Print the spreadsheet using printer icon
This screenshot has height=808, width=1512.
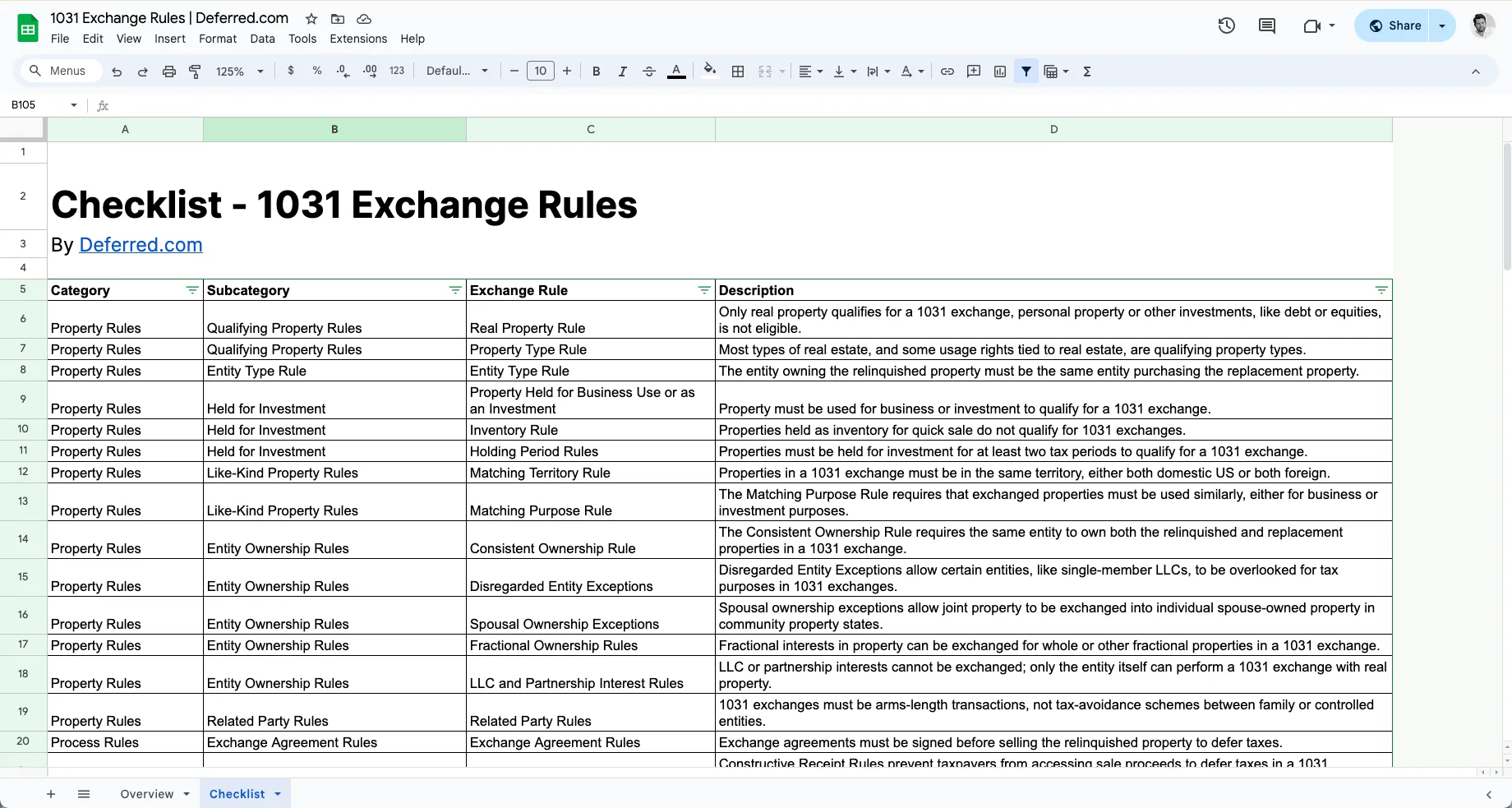click(x=168, y=72)
